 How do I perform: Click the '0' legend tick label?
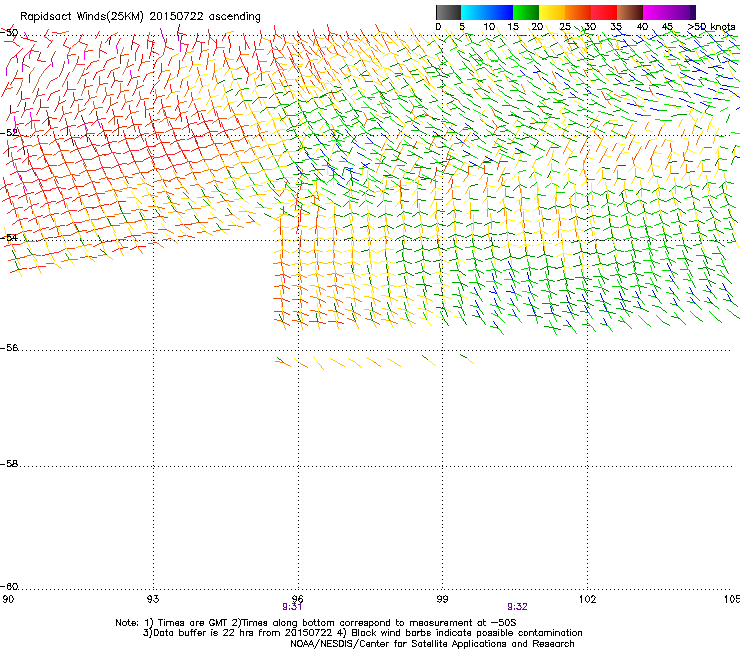(438, 27)
